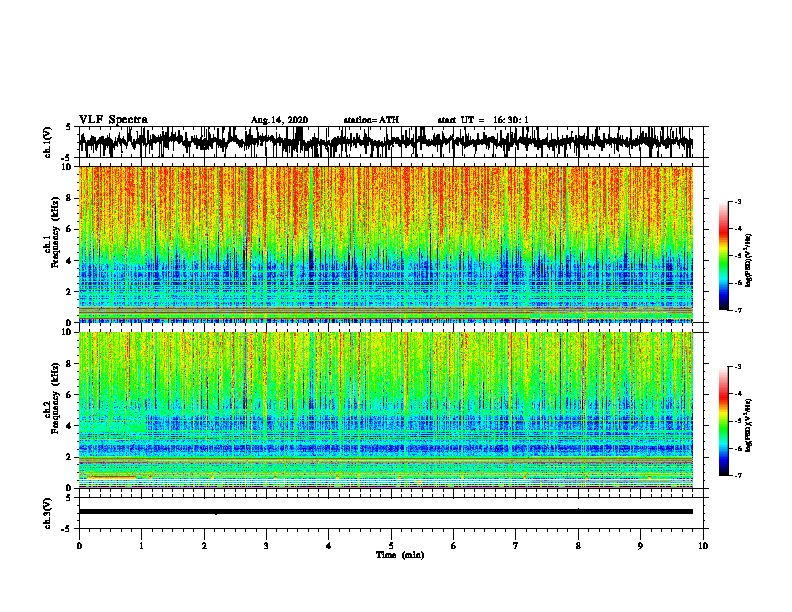Click the "VLF Spectra" plot title
The width and height of the screenshot is (792, 612).
tap(113, 120)
